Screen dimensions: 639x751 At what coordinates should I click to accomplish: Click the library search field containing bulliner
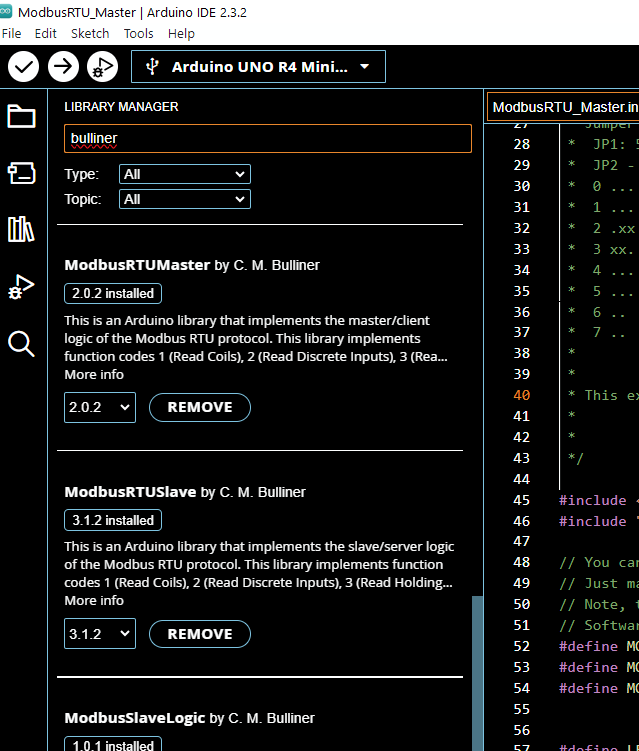point(268,138)
